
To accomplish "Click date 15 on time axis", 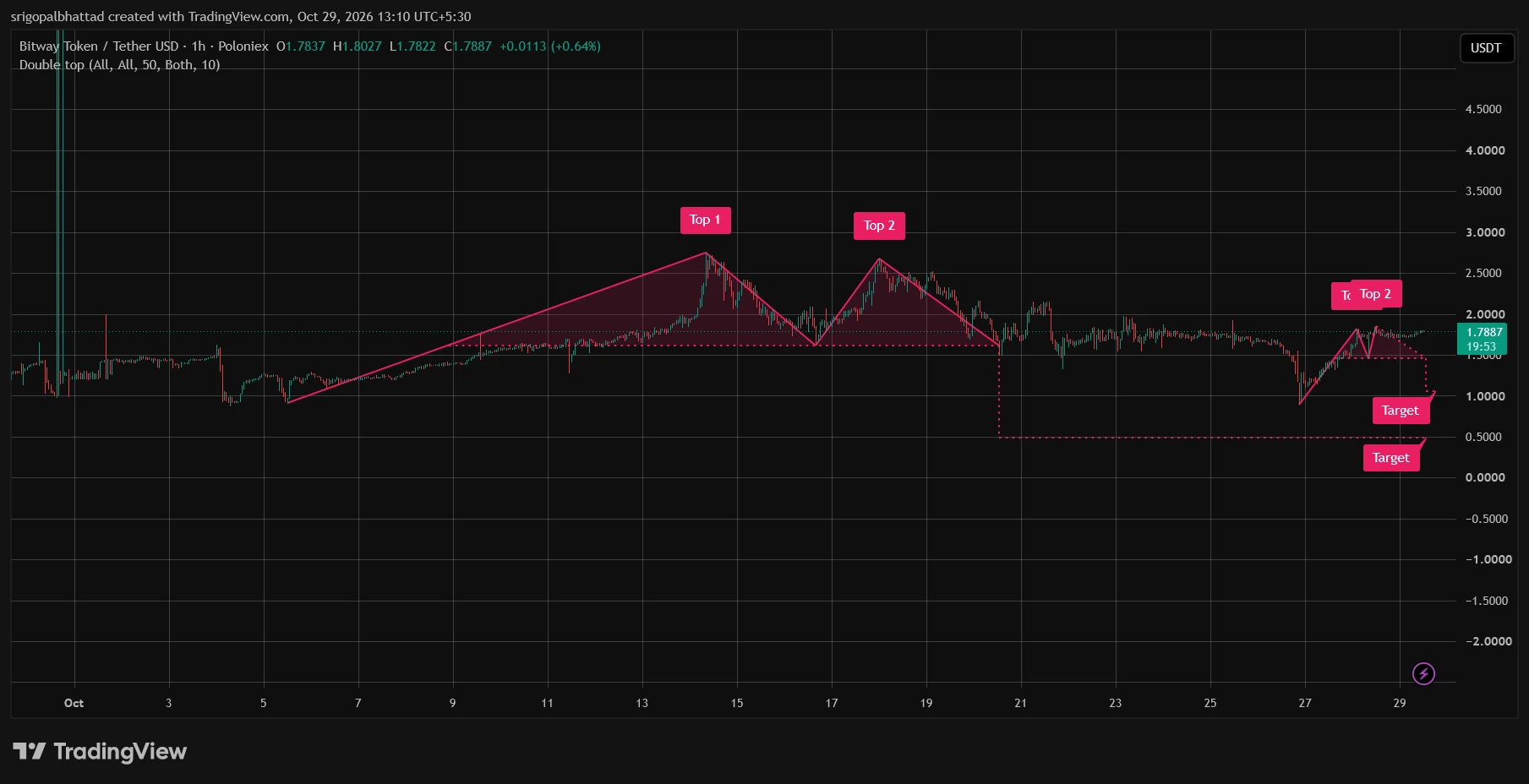I will click(x=737, y=703).
